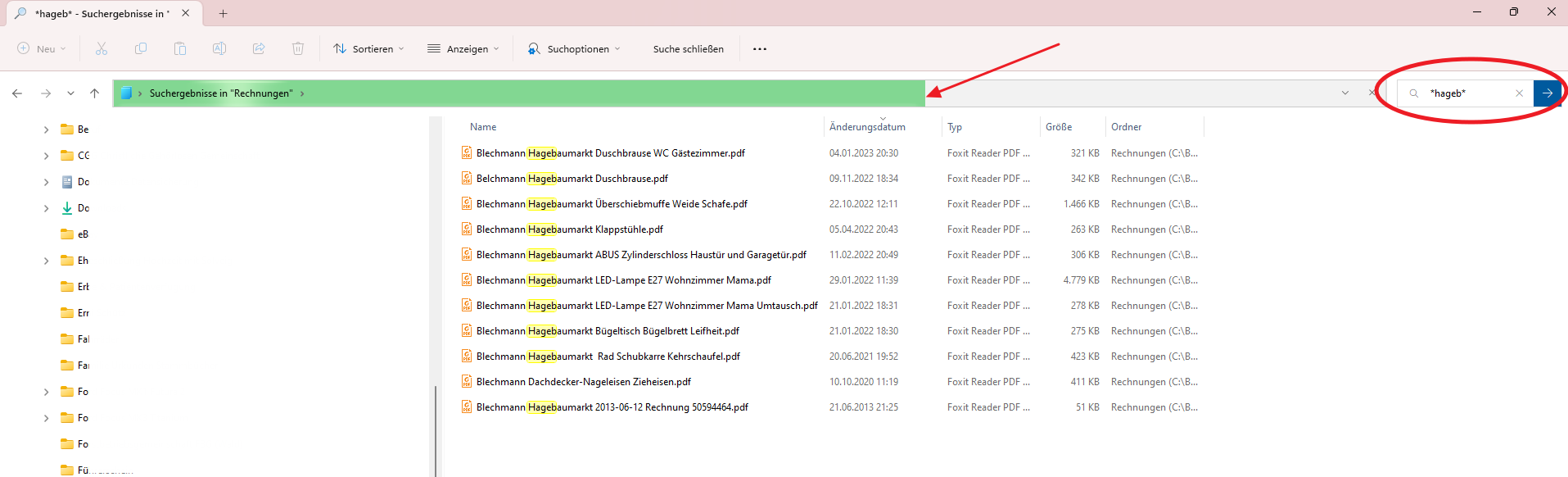Open the Sortieren dropdown
Image resolution: width=1568 pixels, height=477 pixels.
pos(368,49)
